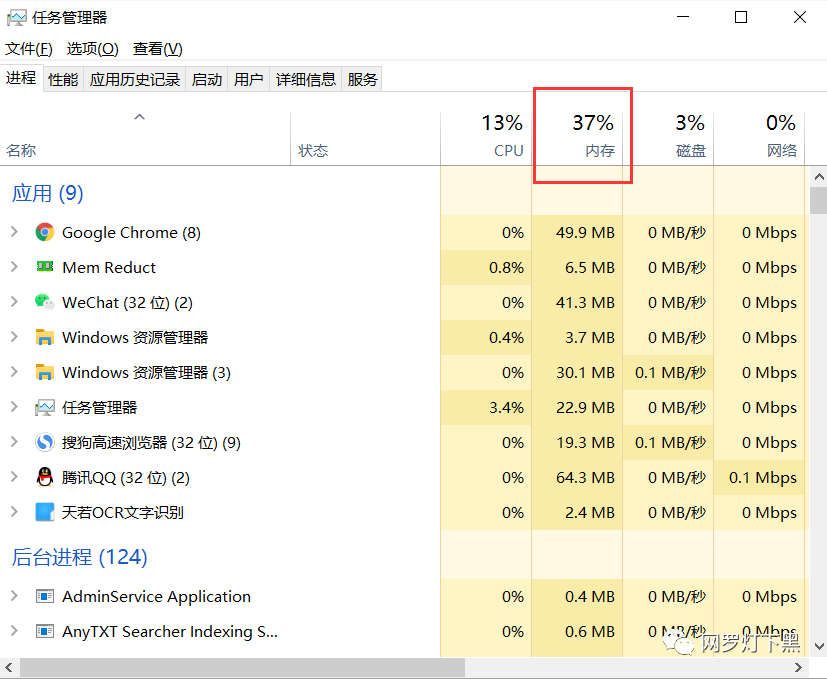The width and height of the screenshot is (827, 679).
Task: Select the 应用 (9) group heading
Action: (x=47, y=193)
